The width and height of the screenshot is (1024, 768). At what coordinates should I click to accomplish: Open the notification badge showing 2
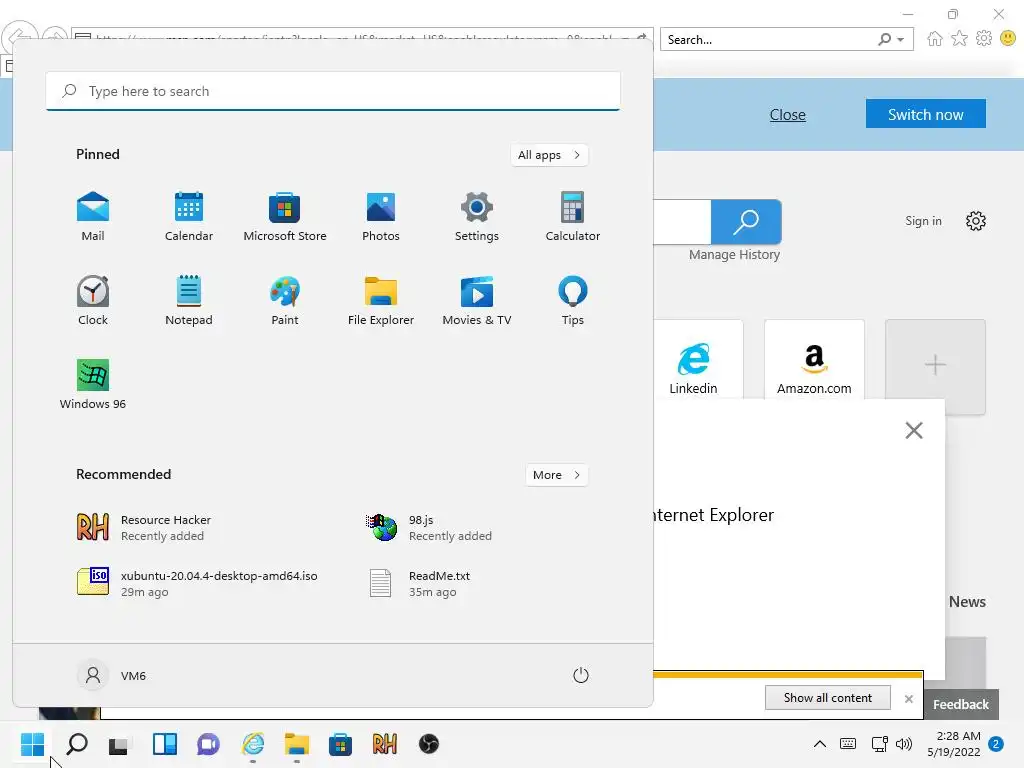(996, 744)
